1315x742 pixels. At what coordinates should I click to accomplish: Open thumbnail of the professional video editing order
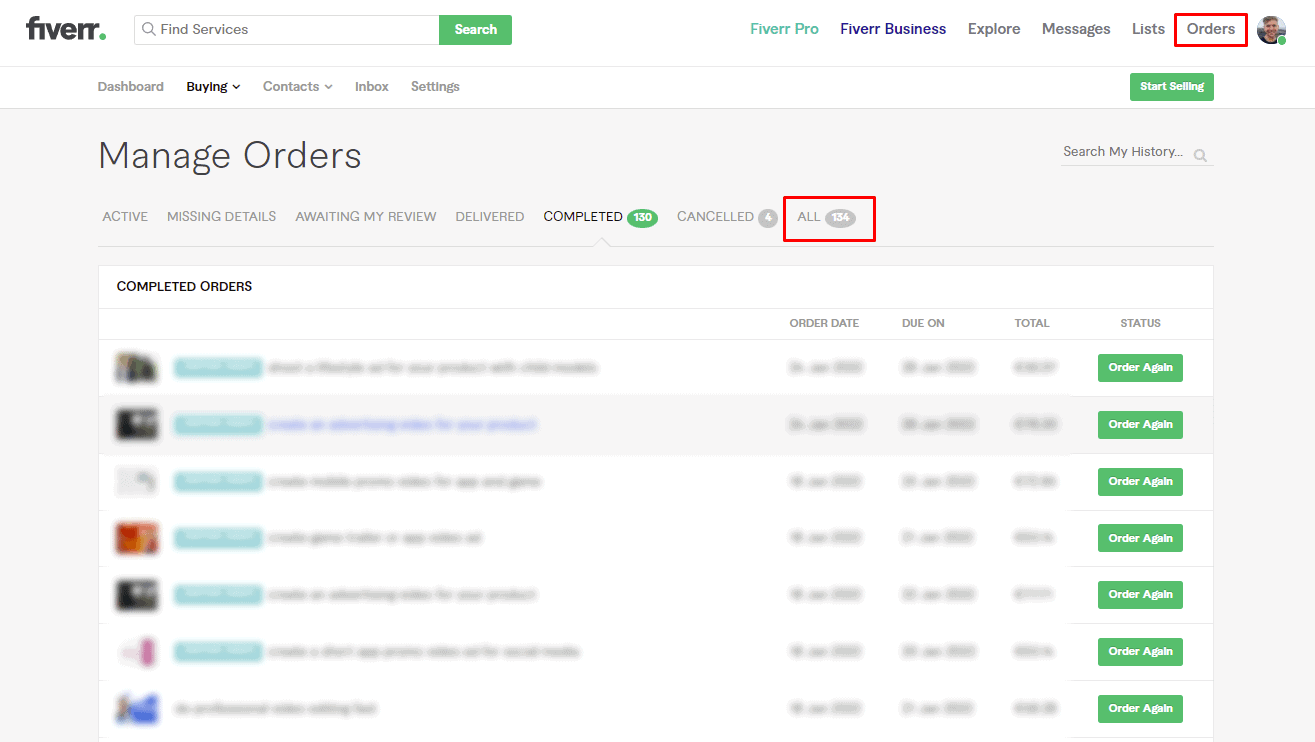coord(136,708)
